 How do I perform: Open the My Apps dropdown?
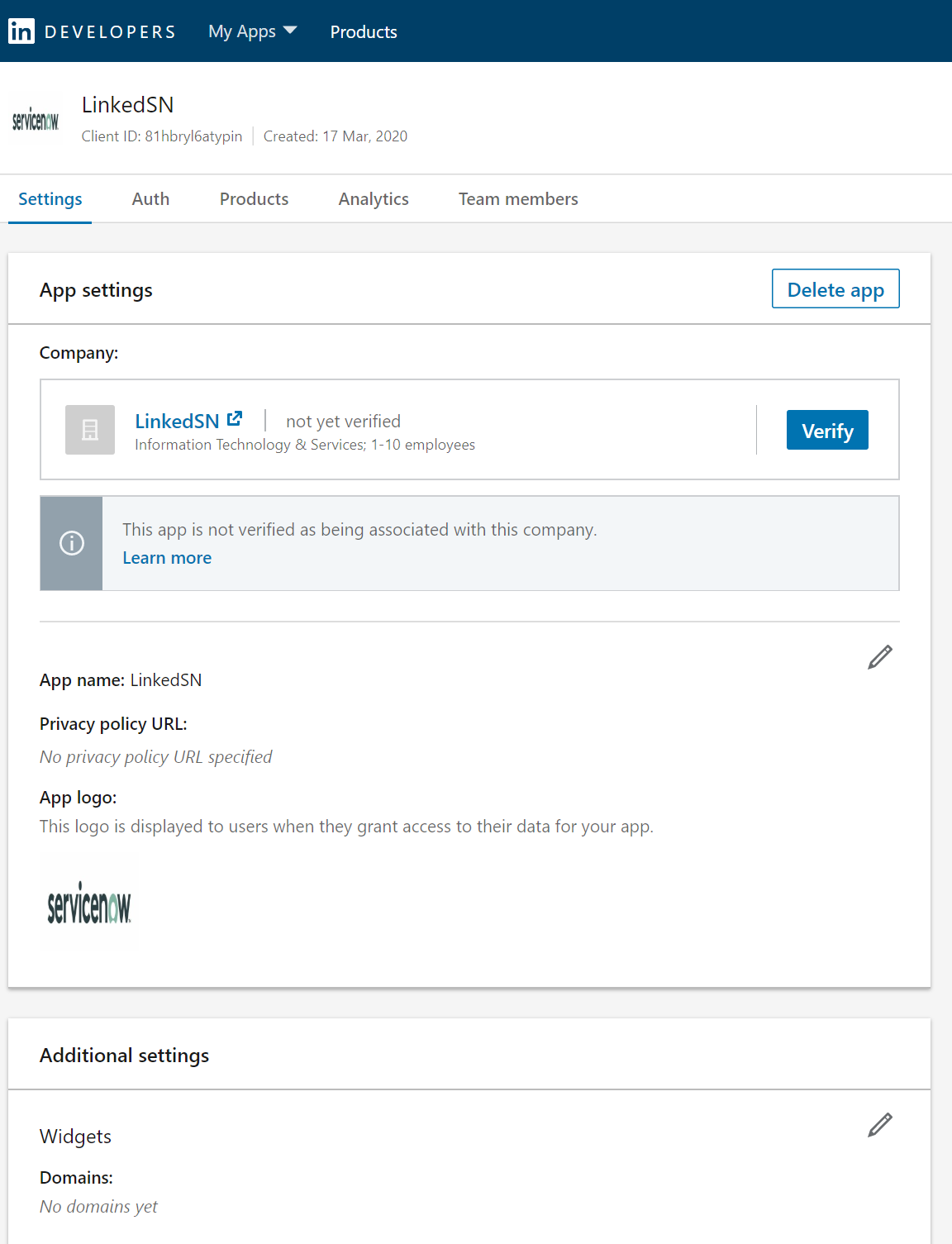point(242,31)
